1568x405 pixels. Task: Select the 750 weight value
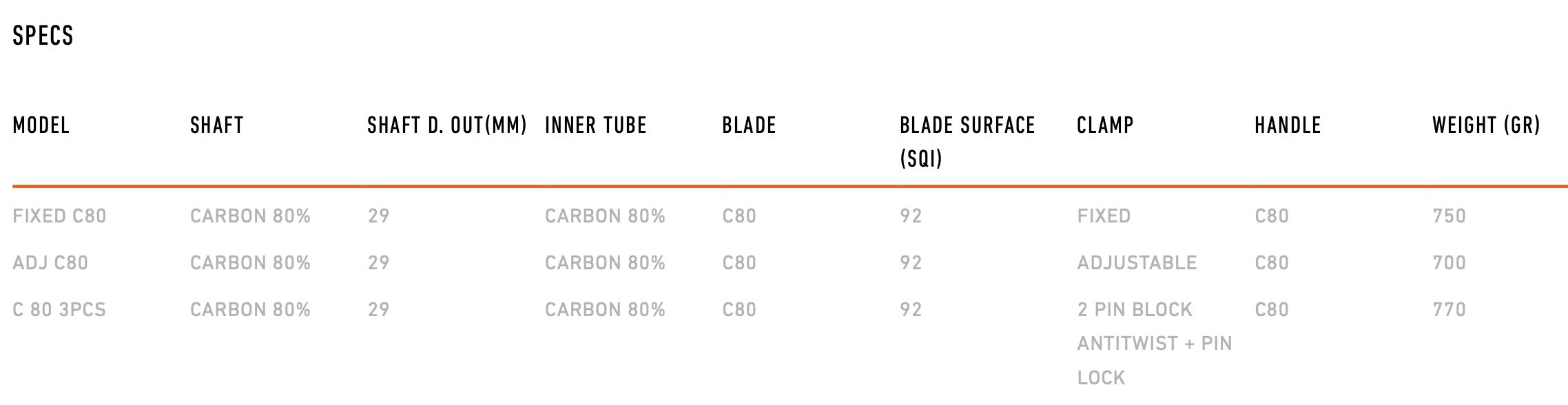1449,216
